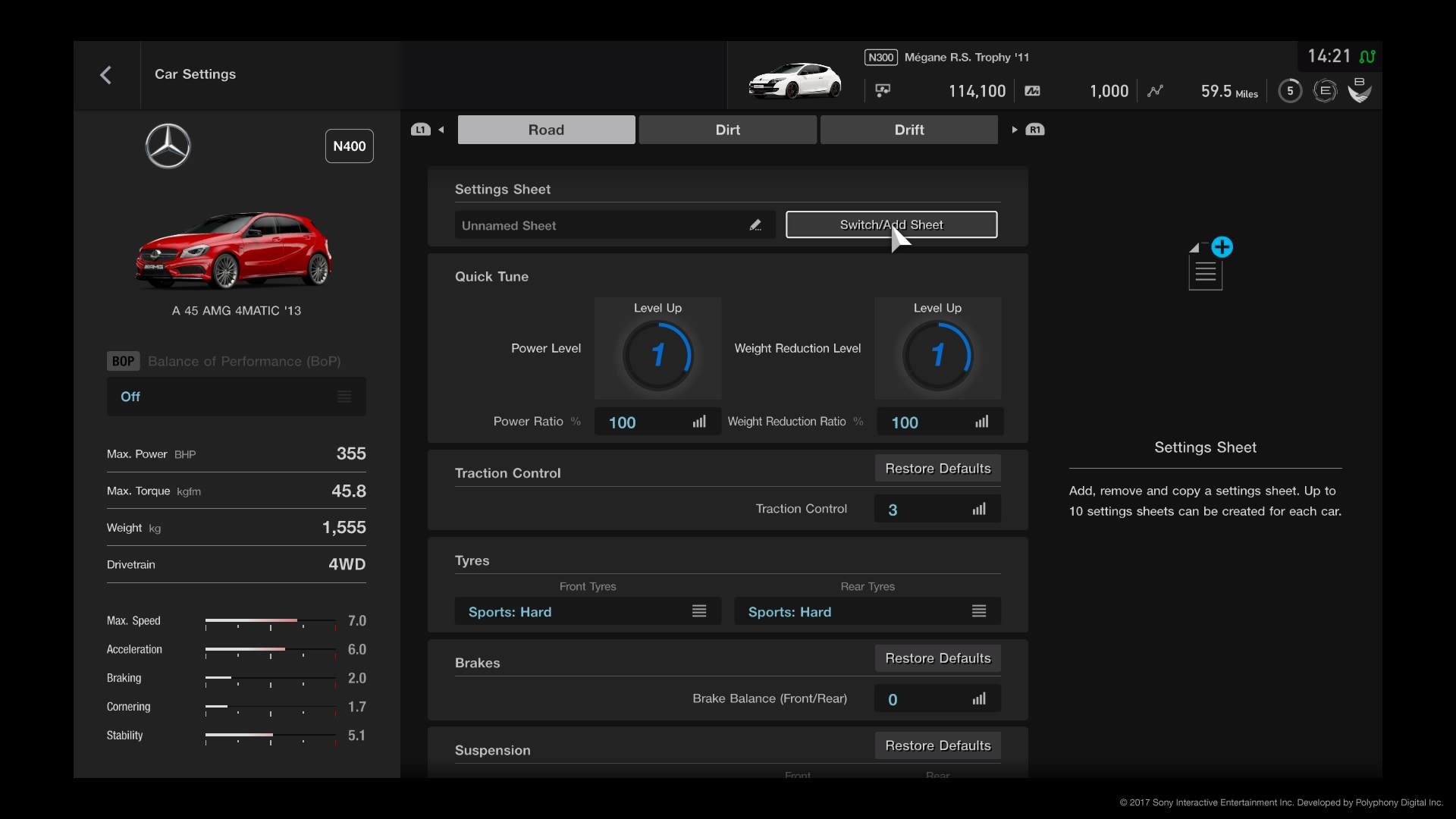The height and width of the screenshot is (819, 1456).
Task: Select the Road tab
Action: (546, 130)
